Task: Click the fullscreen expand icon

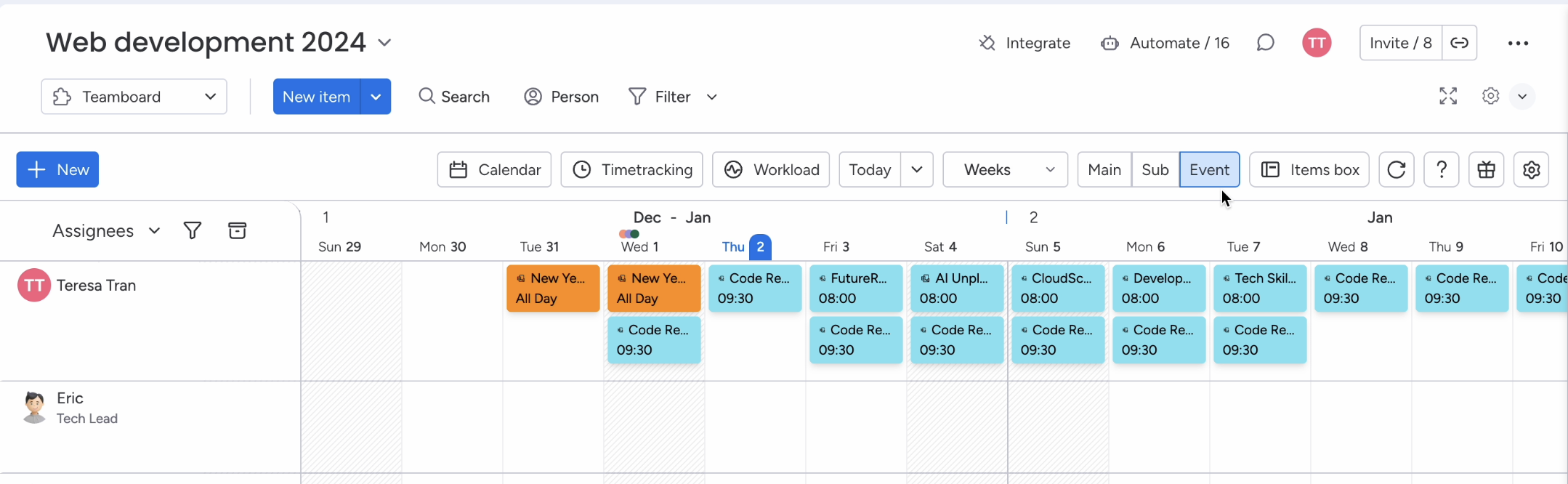Action: pyautogui.click(x=1447, y=97)
